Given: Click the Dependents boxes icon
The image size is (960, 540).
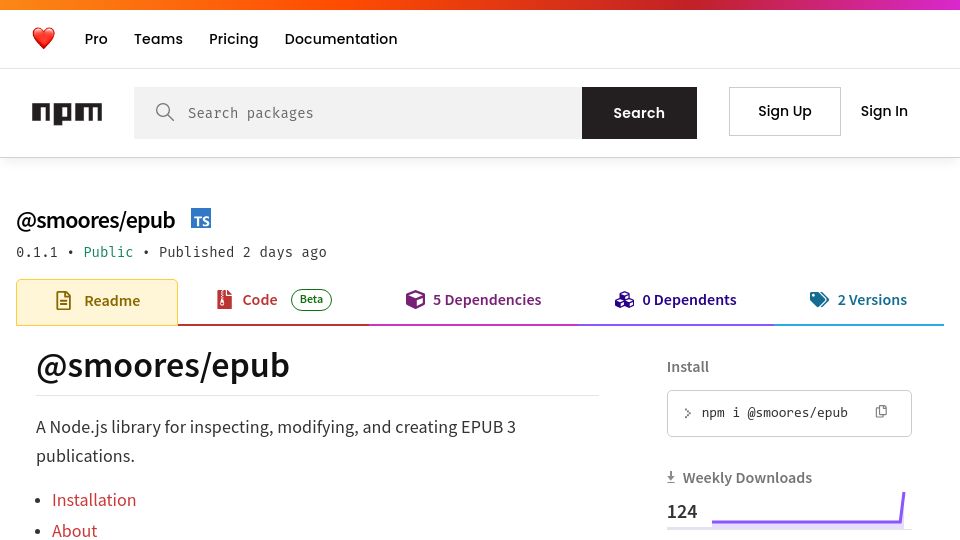Looking at the screenshot, I should coord(624,299).
